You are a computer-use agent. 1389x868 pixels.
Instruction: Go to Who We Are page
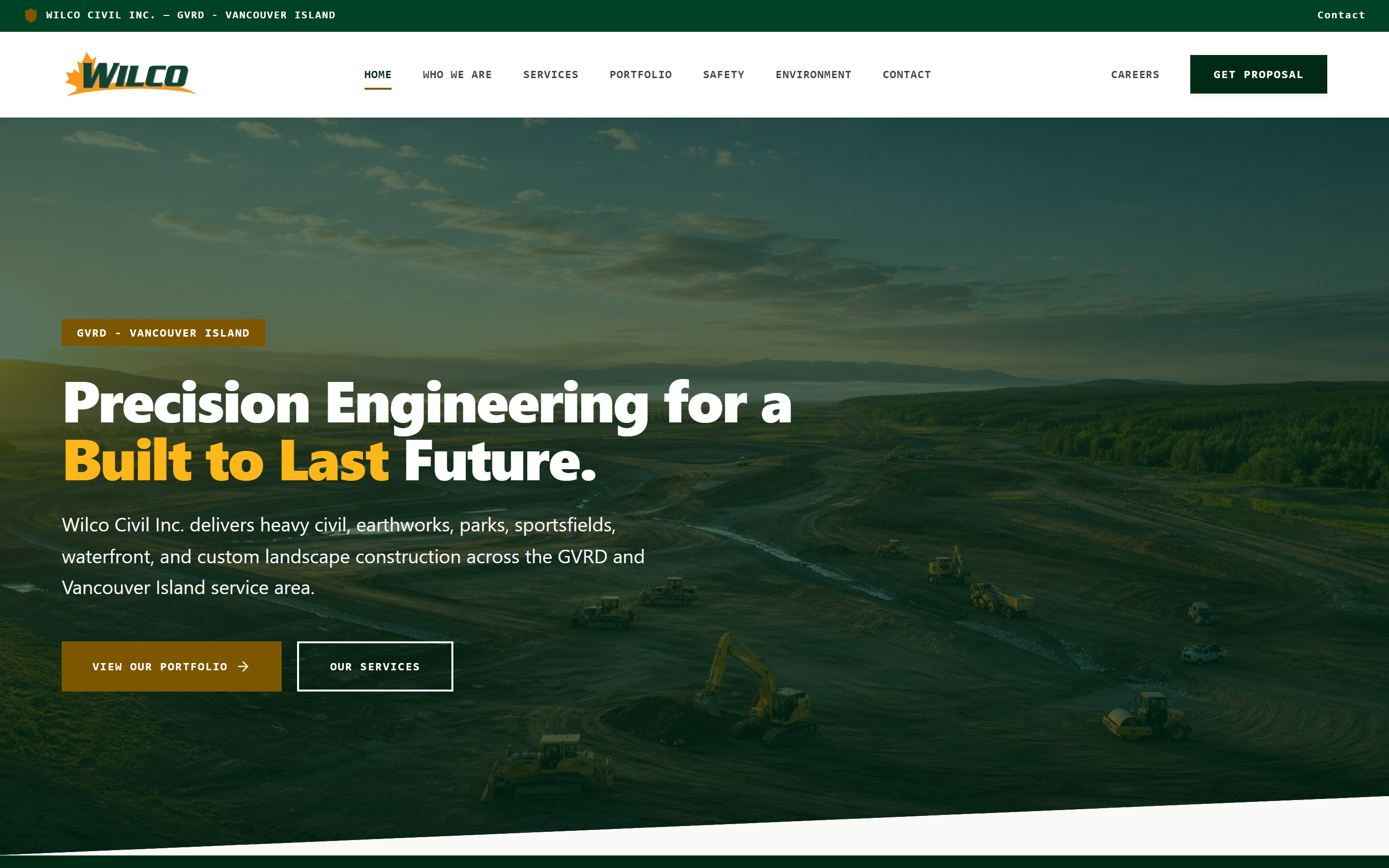457,75
